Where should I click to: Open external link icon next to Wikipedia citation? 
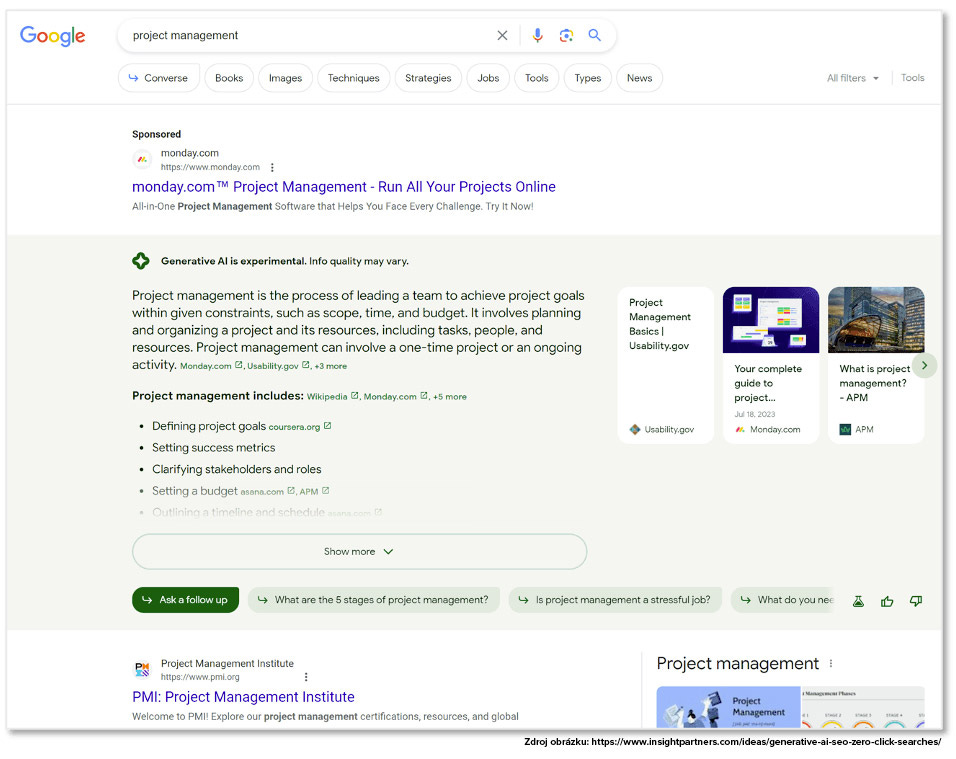354,396
